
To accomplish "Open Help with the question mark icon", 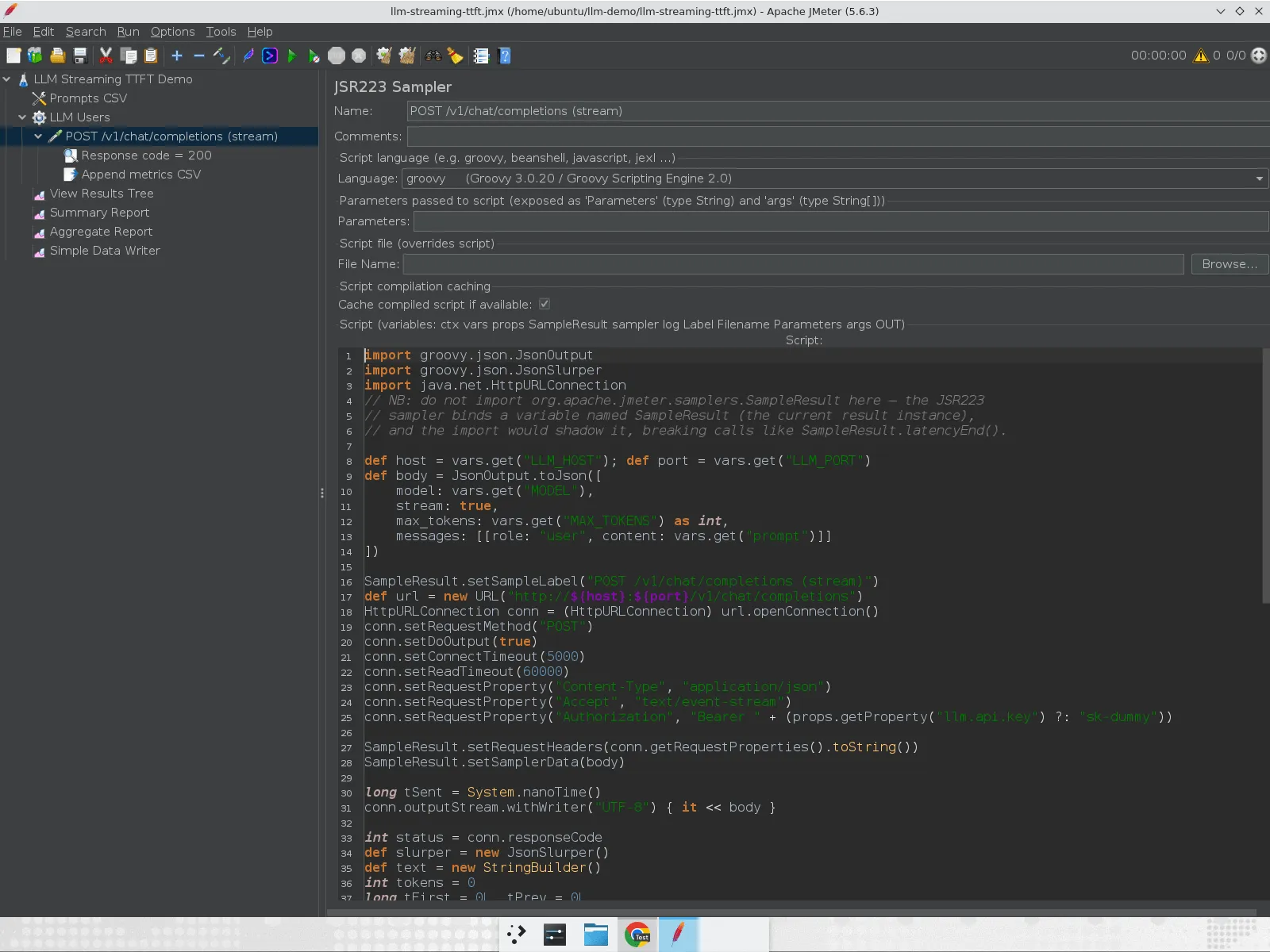I will tap(504, 56).
